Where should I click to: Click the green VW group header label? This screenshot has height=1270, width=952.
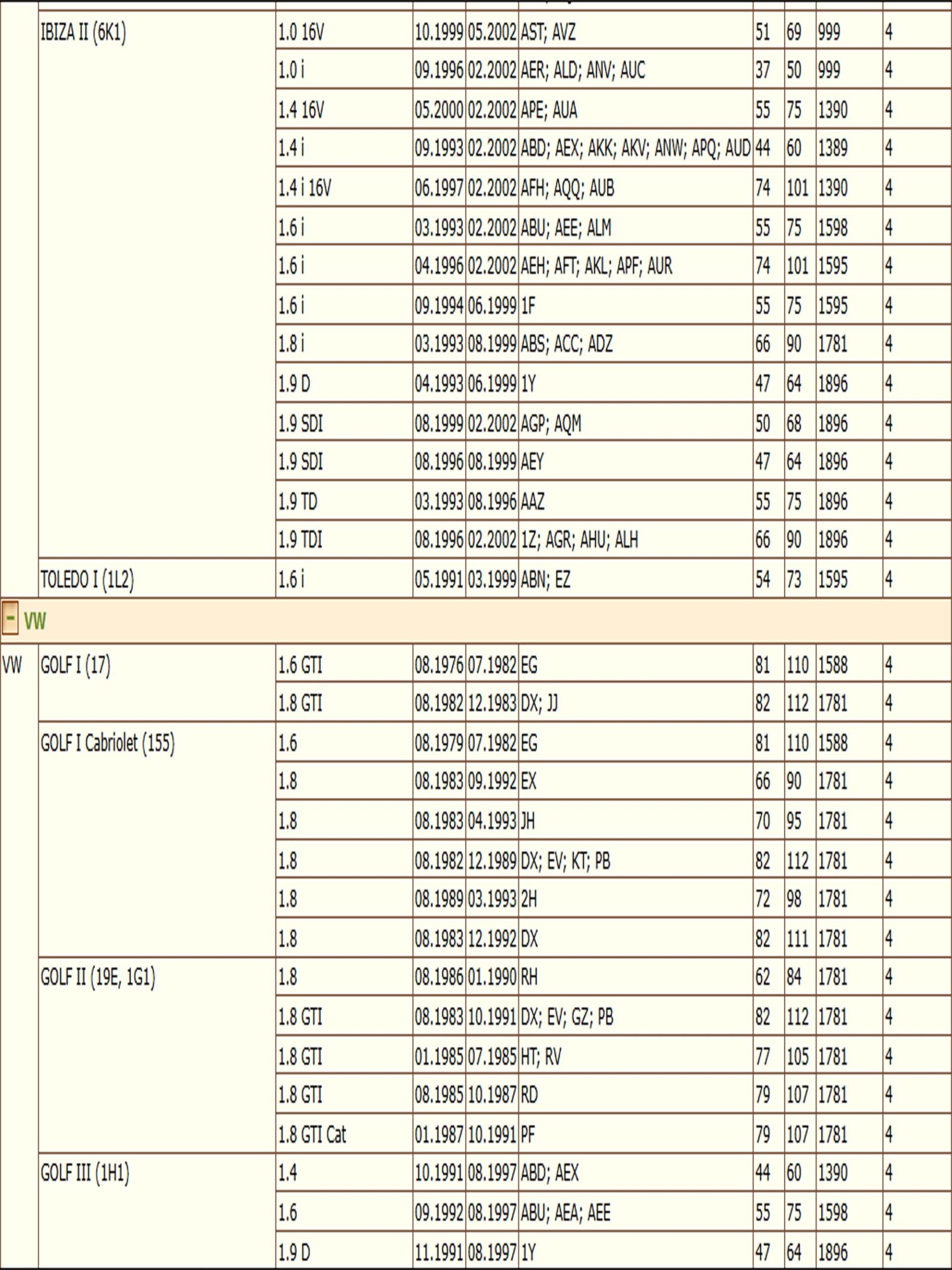pyautogui.click(x=35, y=621)
